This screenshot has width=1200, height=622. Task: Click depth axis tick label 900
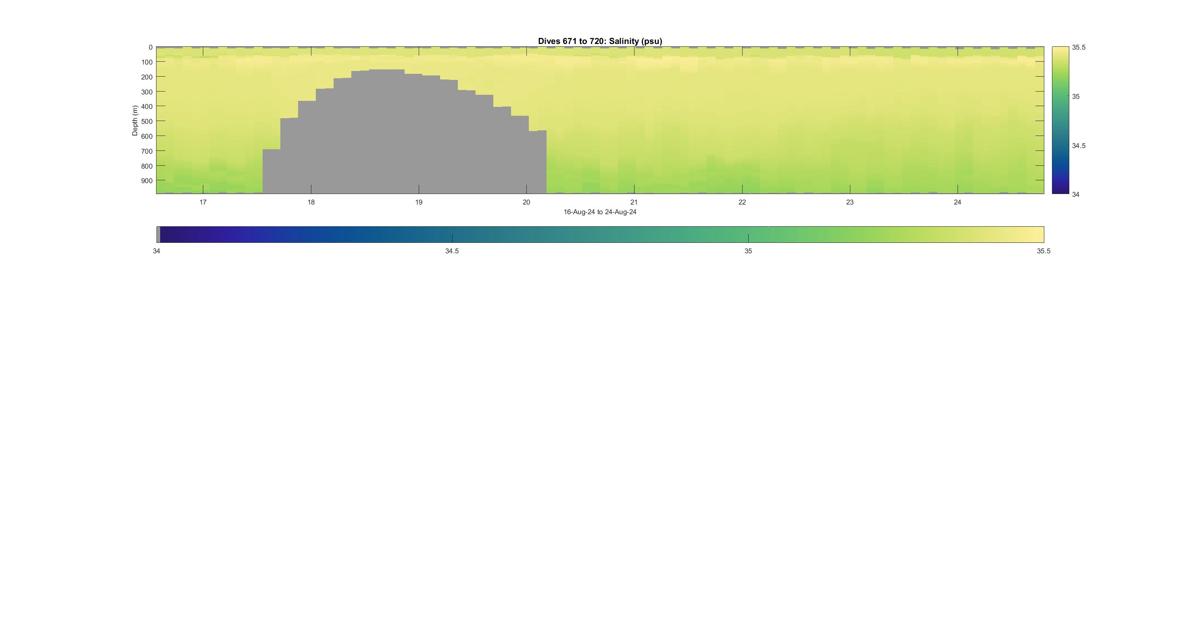[146, 181]
